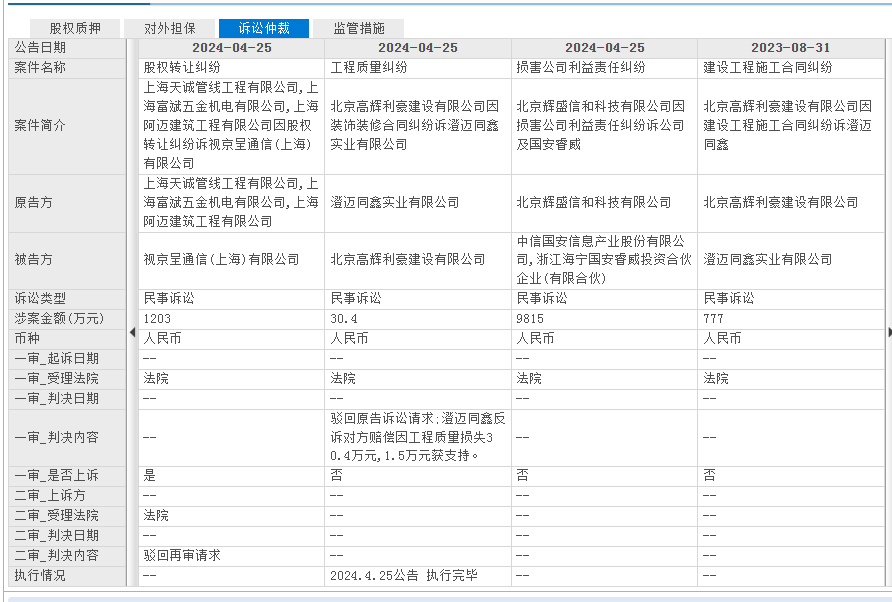Select the 案件简介 row header

(67, 126)
